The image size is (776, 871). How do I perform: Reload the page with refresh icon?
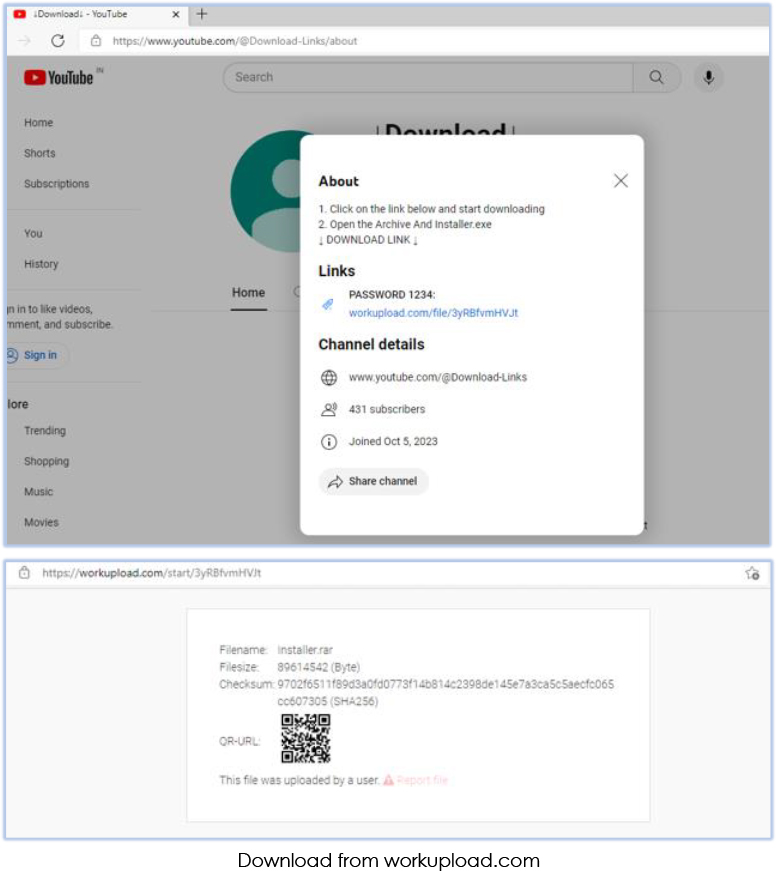[58, 41]
